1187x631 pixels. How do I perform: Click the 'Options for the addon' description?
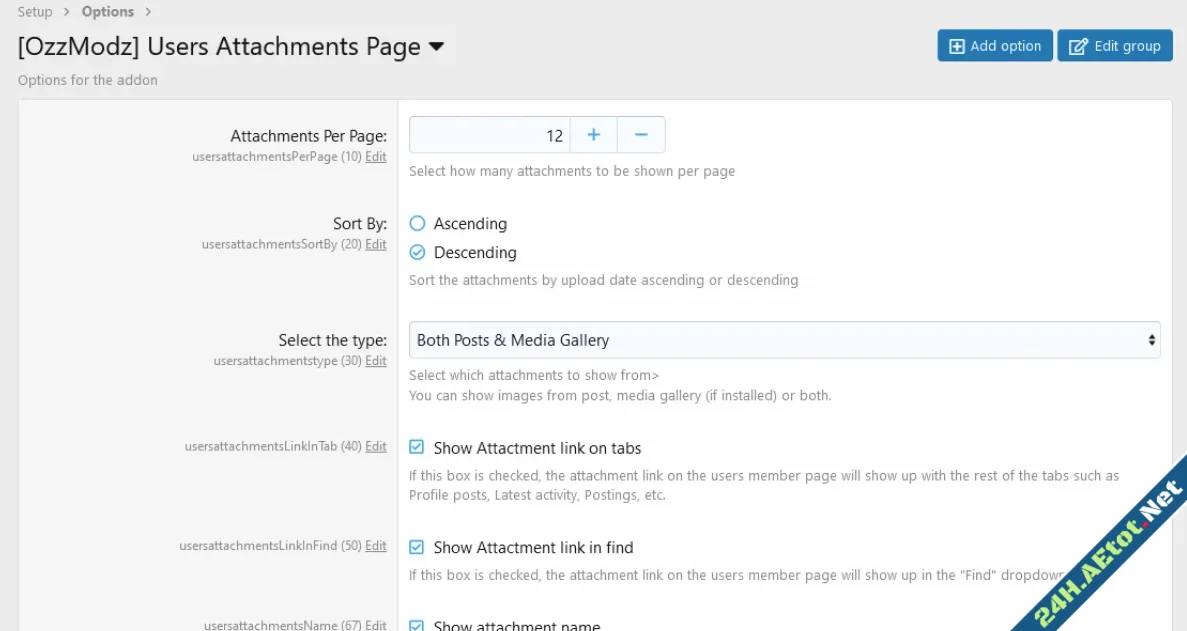click(88, 80)
